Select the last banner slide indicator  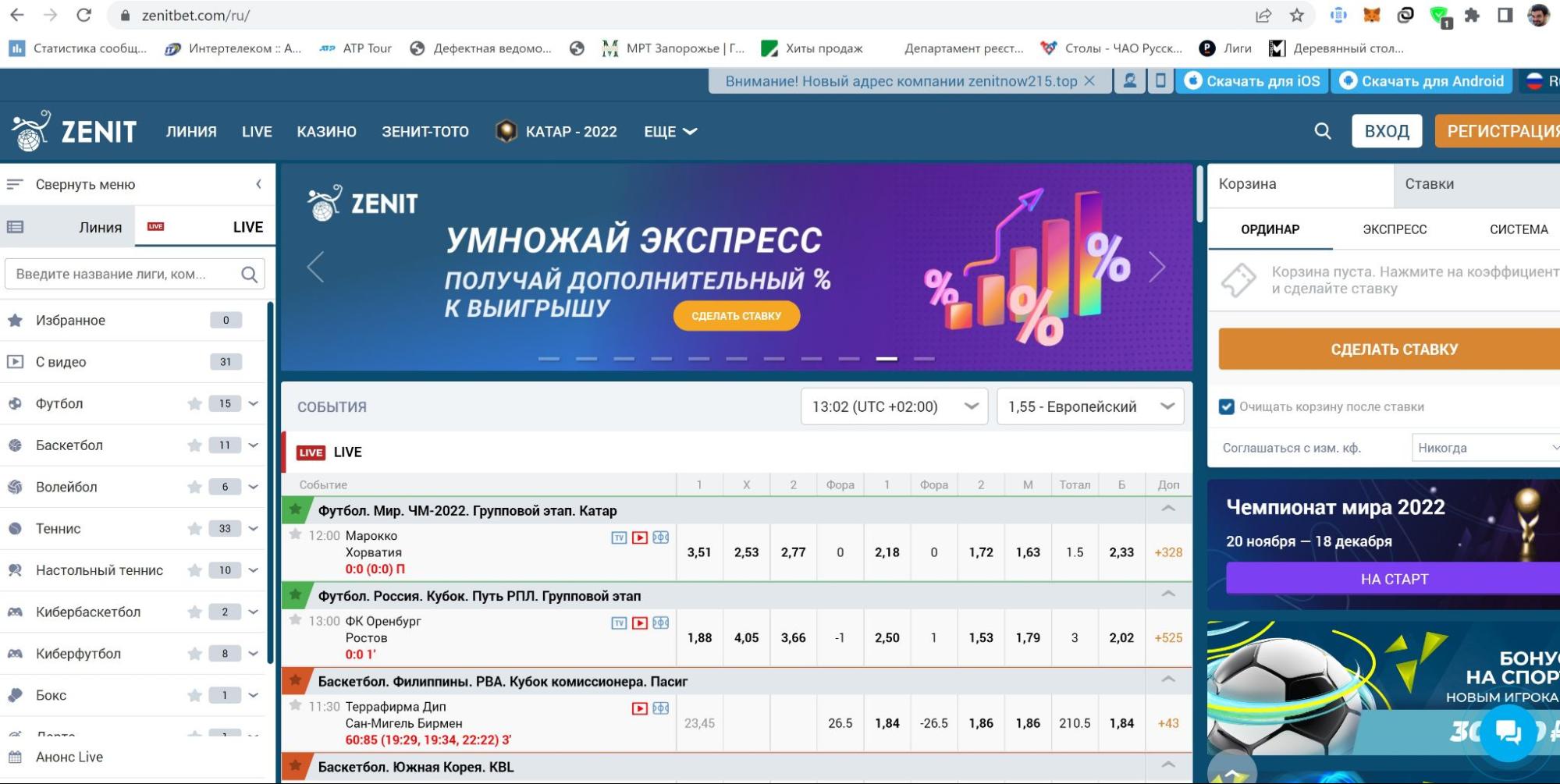coord(924,359)
